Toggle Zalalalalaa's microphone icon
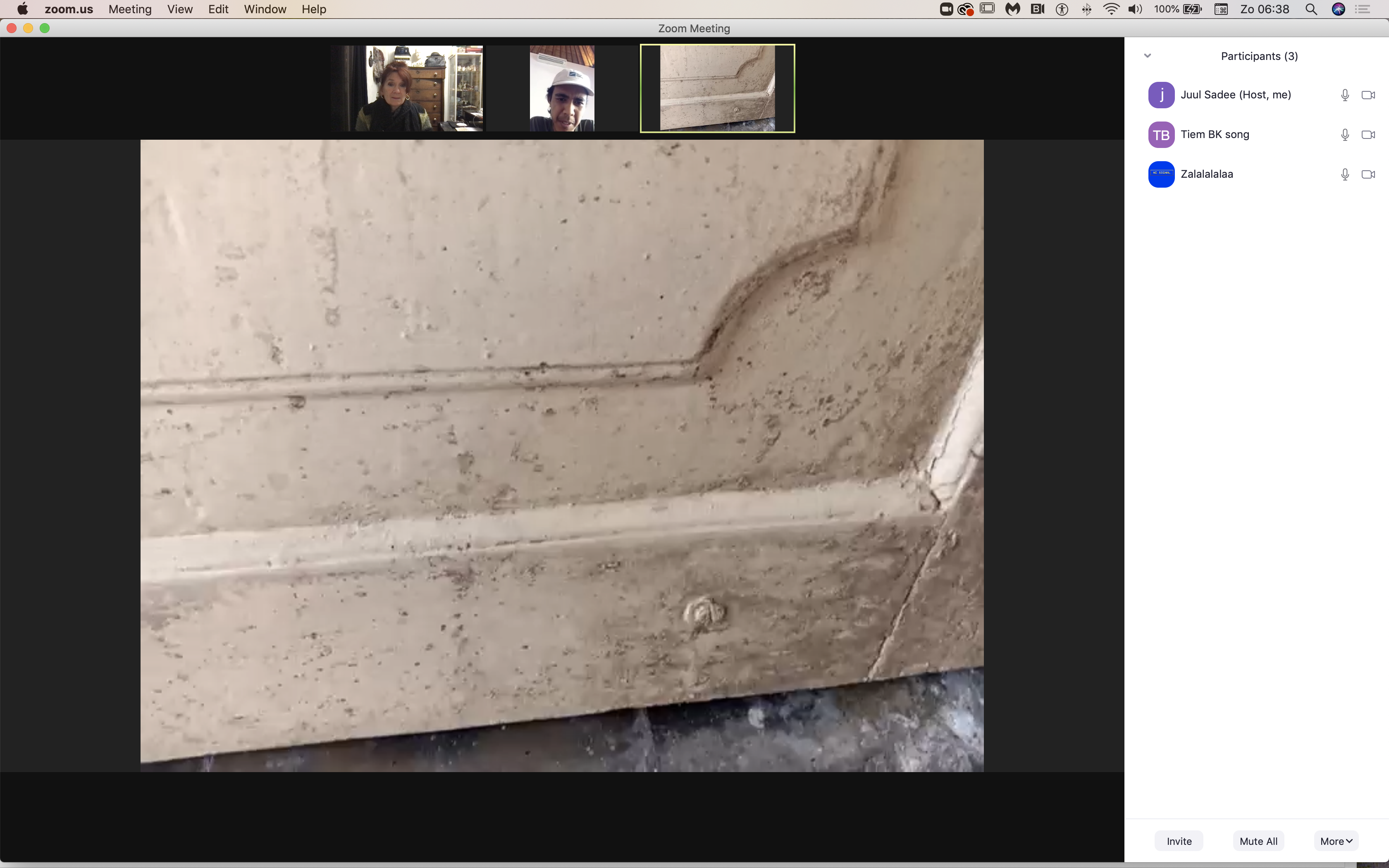Image resolution: width=1389 pixels, height=868 pixels. pos(1344,174)
